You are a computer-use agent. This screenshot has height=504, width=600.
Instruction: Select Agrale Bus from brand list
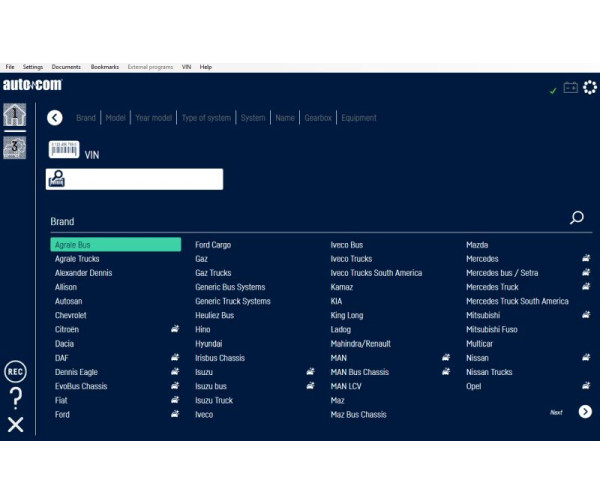pos(115,244)
